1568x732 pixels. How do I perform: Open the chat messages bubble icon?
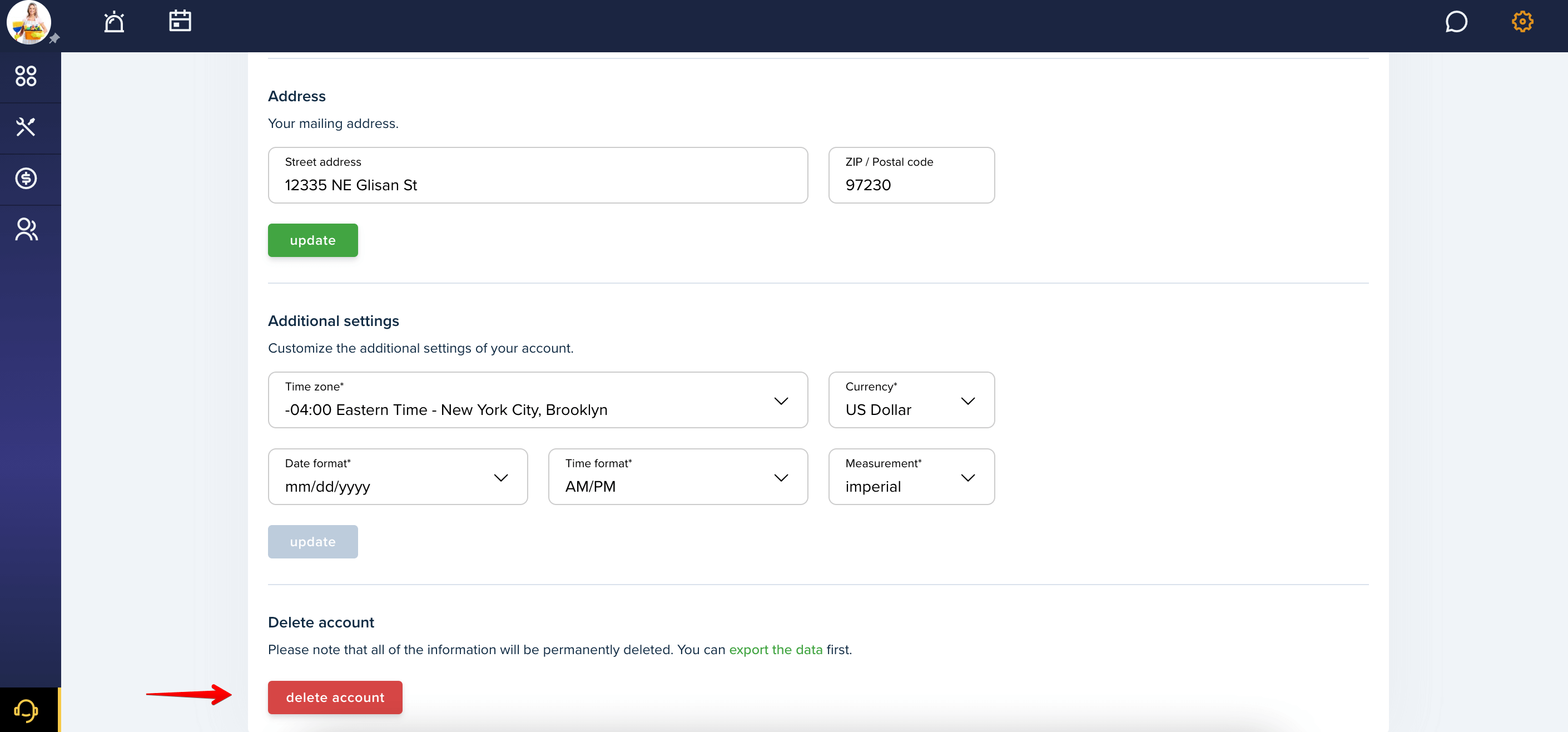[x=1456, y=22]
